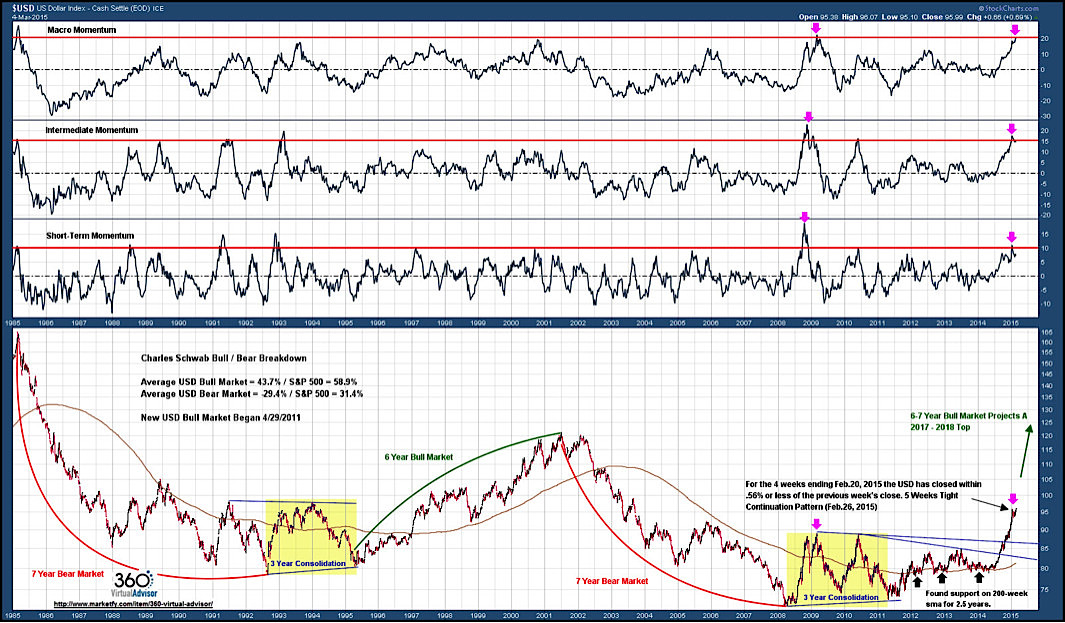1065x623 pixels.
Task: Click the 360 Virtual Advisor logo
Action: pyautogui.click(x=134, y=584)
